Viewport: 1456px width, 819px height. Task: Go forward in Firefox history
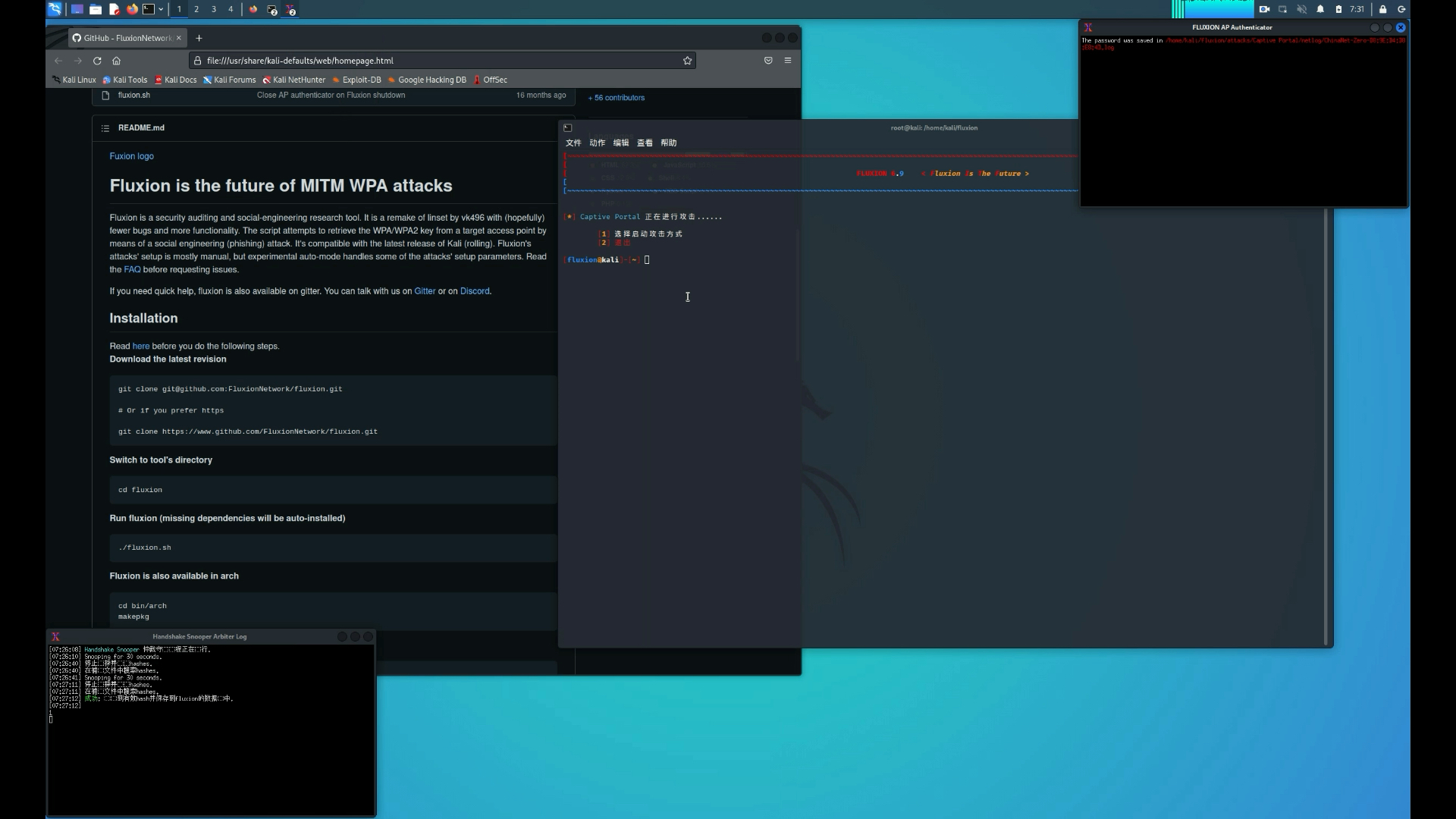click(x=77, y=61)
